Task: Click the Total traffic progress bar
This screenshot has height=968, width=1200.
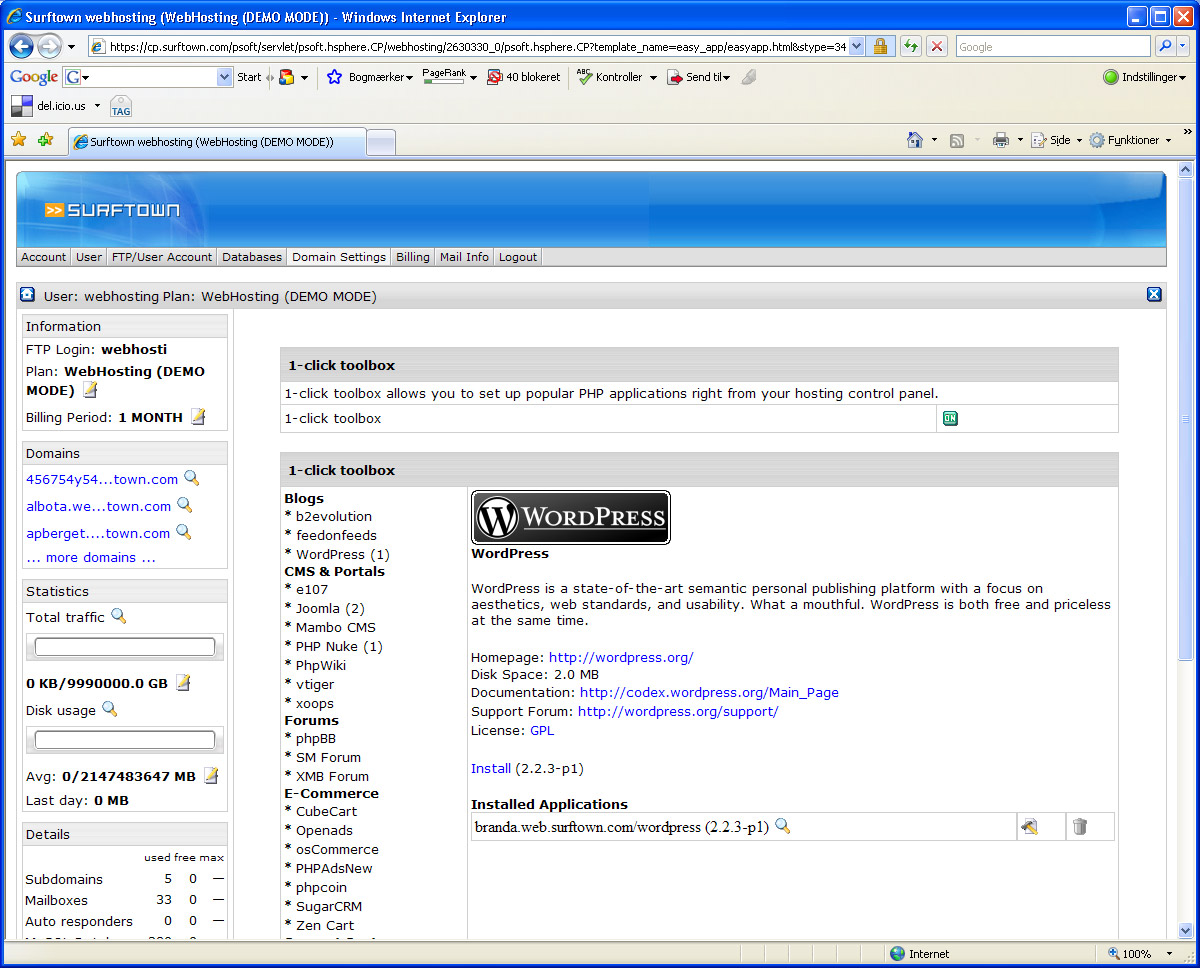Action: (x=125, y=647)
